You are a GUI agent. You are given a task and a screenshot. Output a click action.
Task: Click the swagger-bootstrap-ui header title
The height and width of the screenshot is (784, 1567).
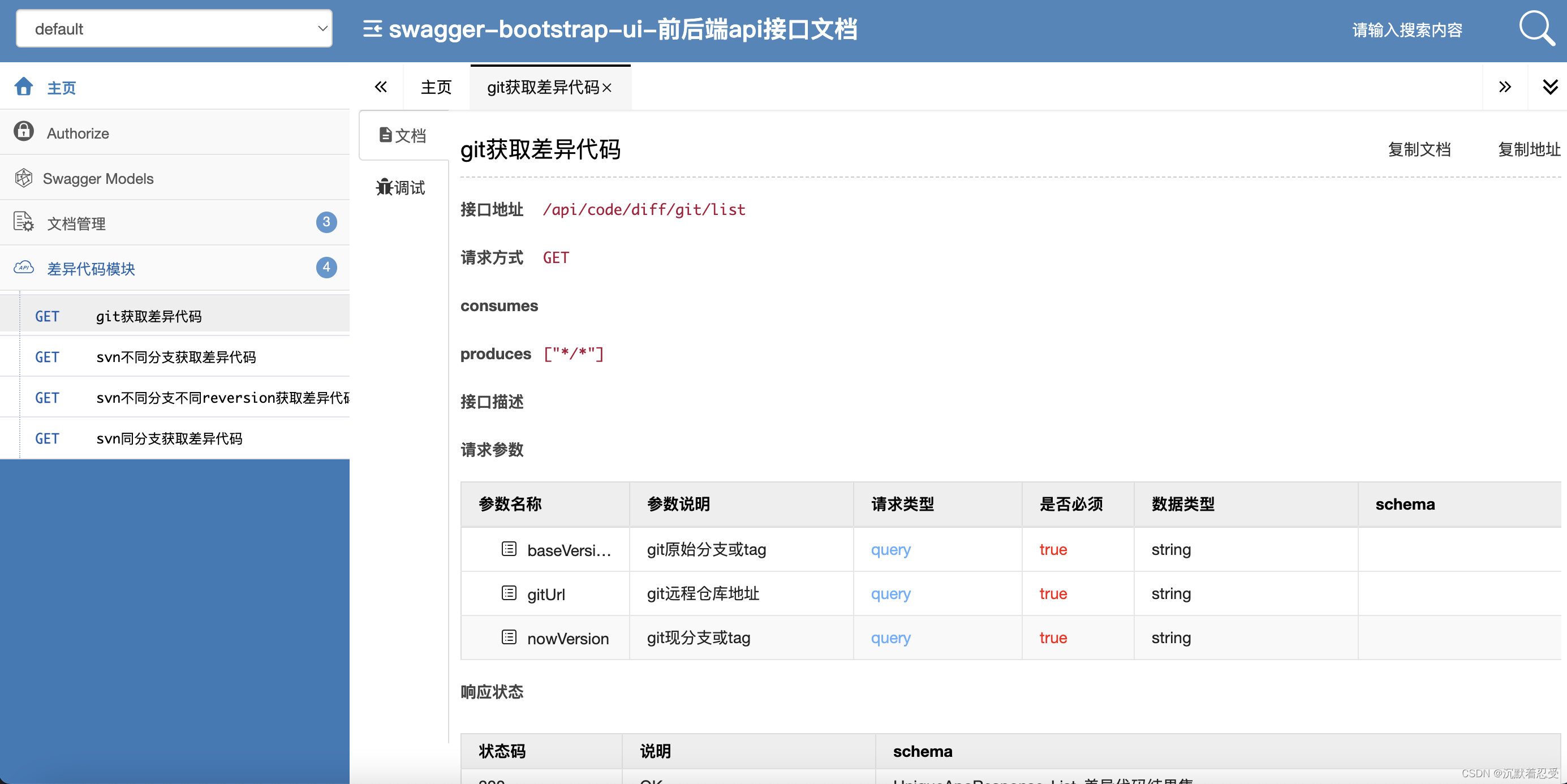click(x=623, y=29)
